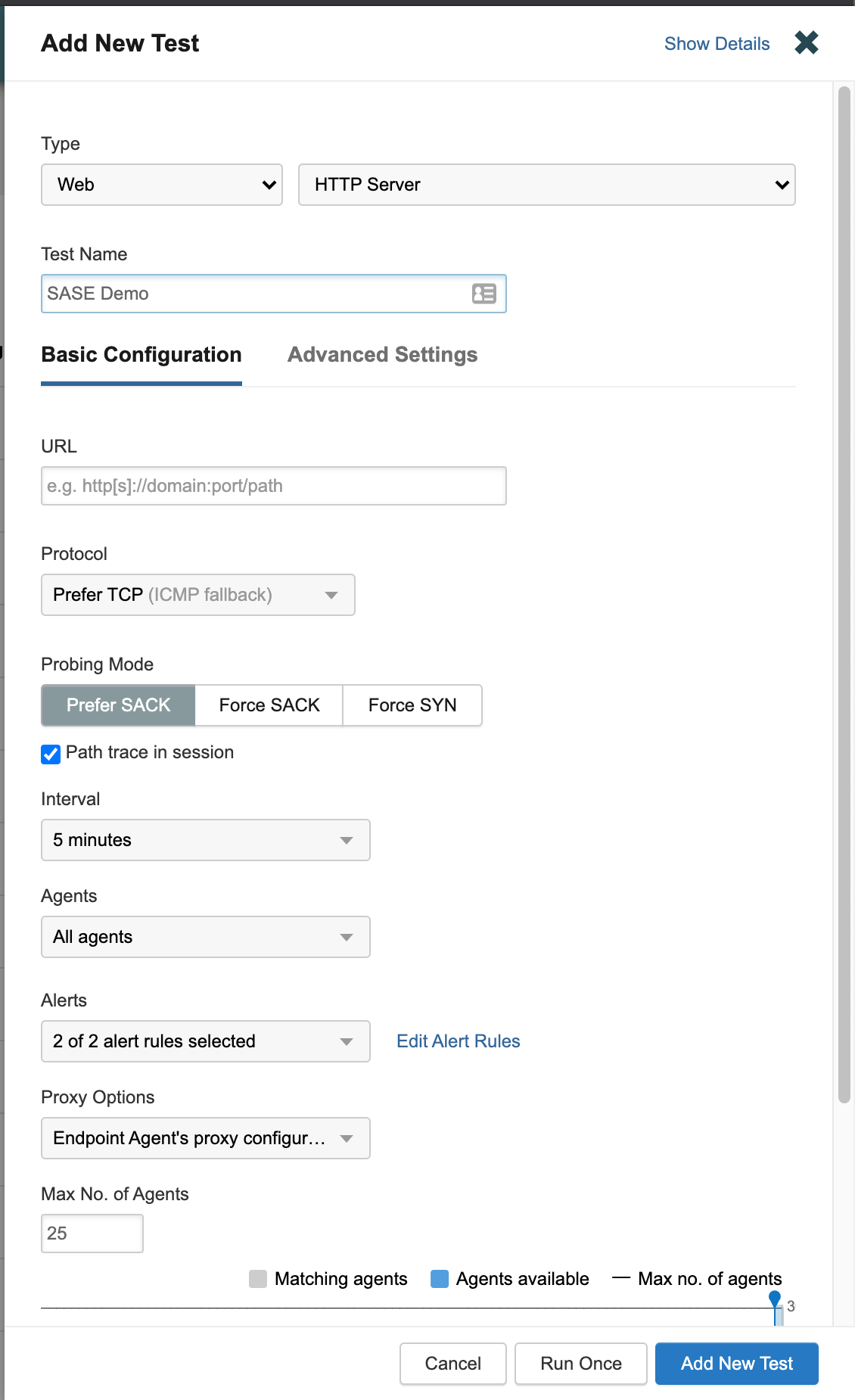Open the Web type dropdown
The width and height of the screenshot is (855, 1400).
tap(162, 185)
